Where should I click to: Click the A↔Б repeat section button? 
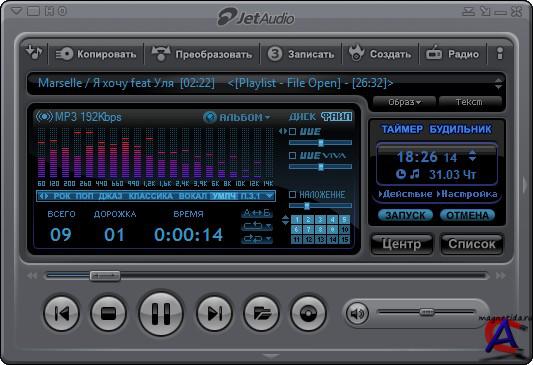pyautogui.click(x=257, y=213)
